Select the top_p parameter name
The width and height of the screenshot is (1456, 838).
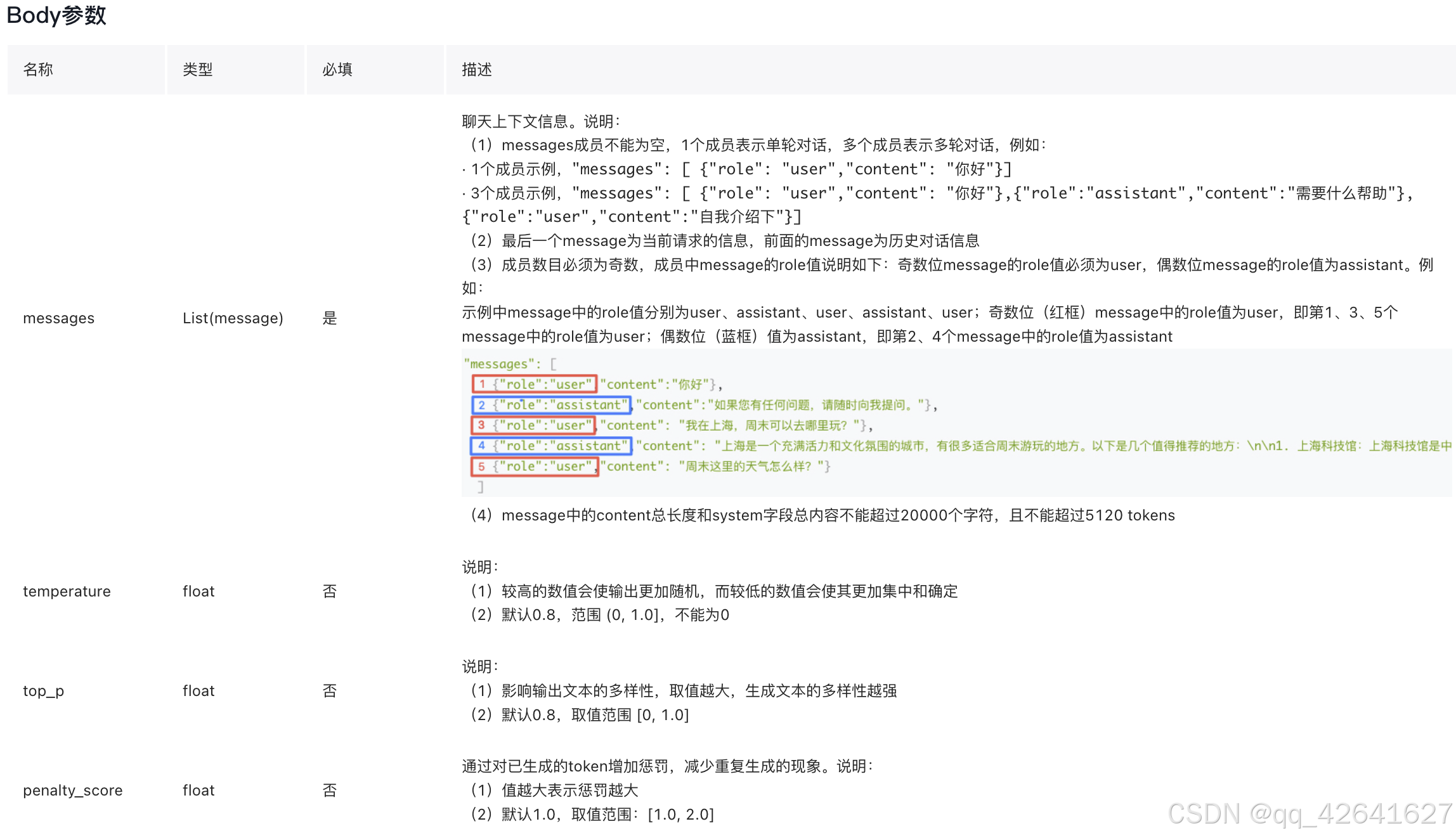pos(43,691)
